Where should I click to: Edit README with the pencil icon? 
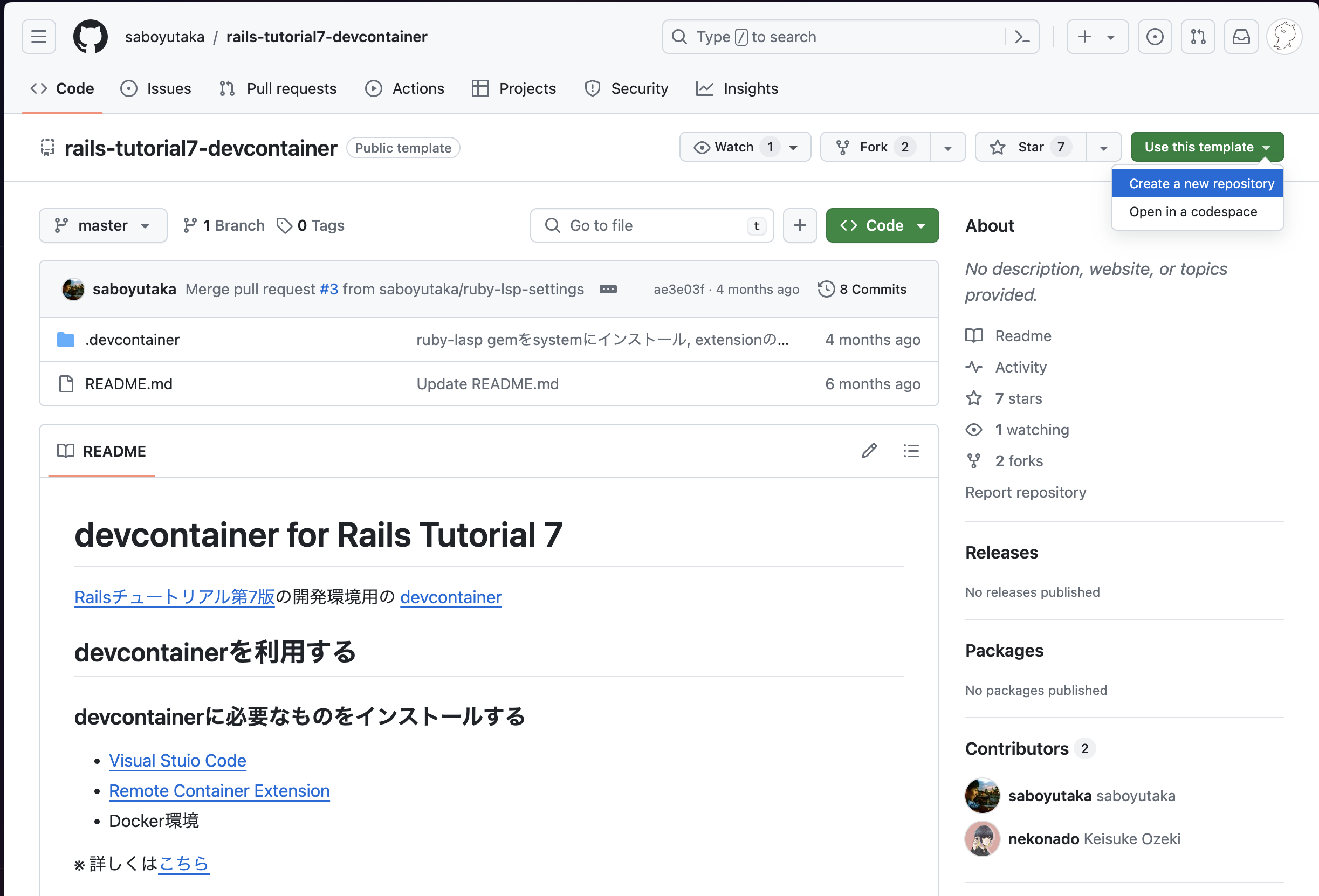pos(869,451)
